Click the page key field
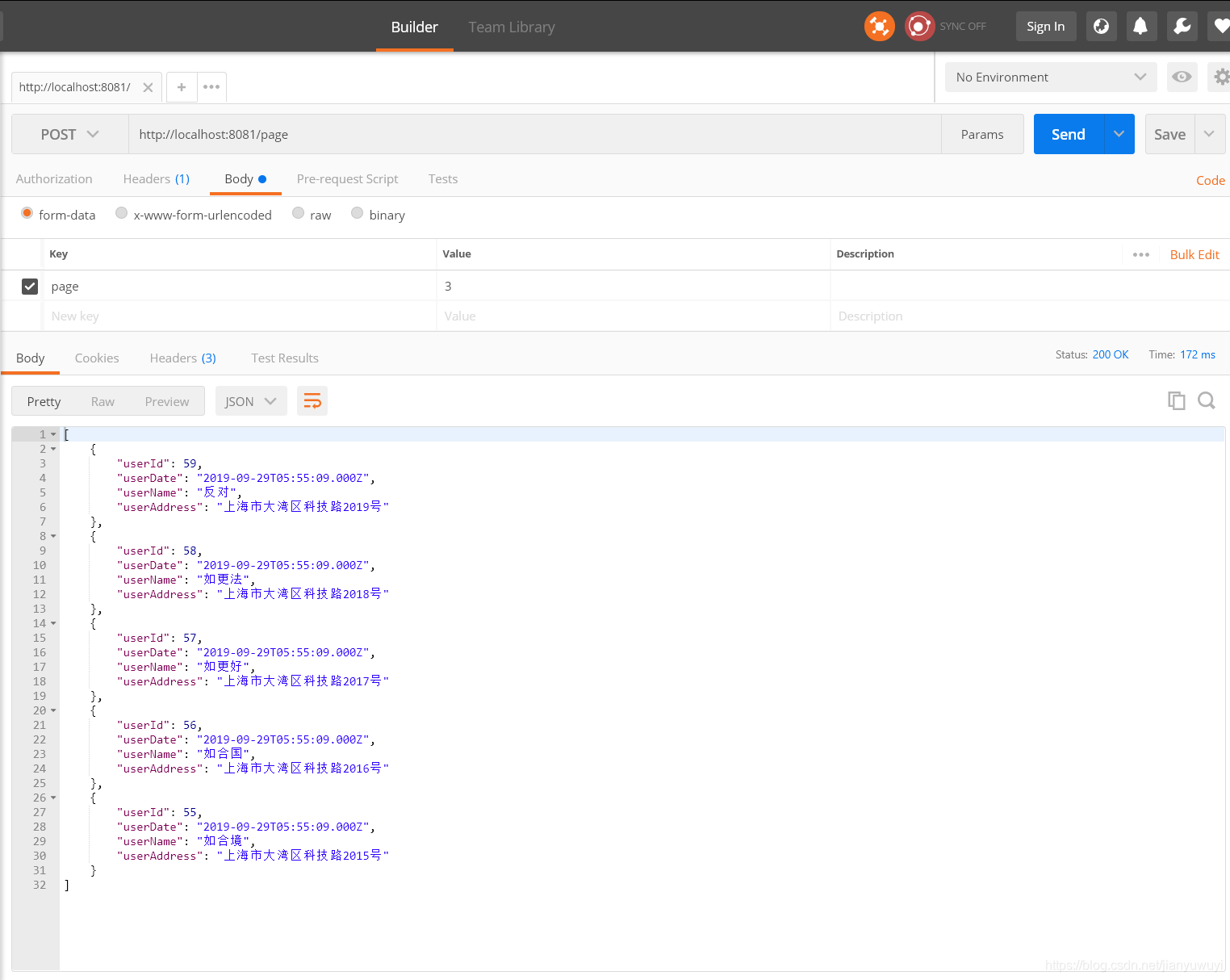1230x980 pixels. point(239,286)
